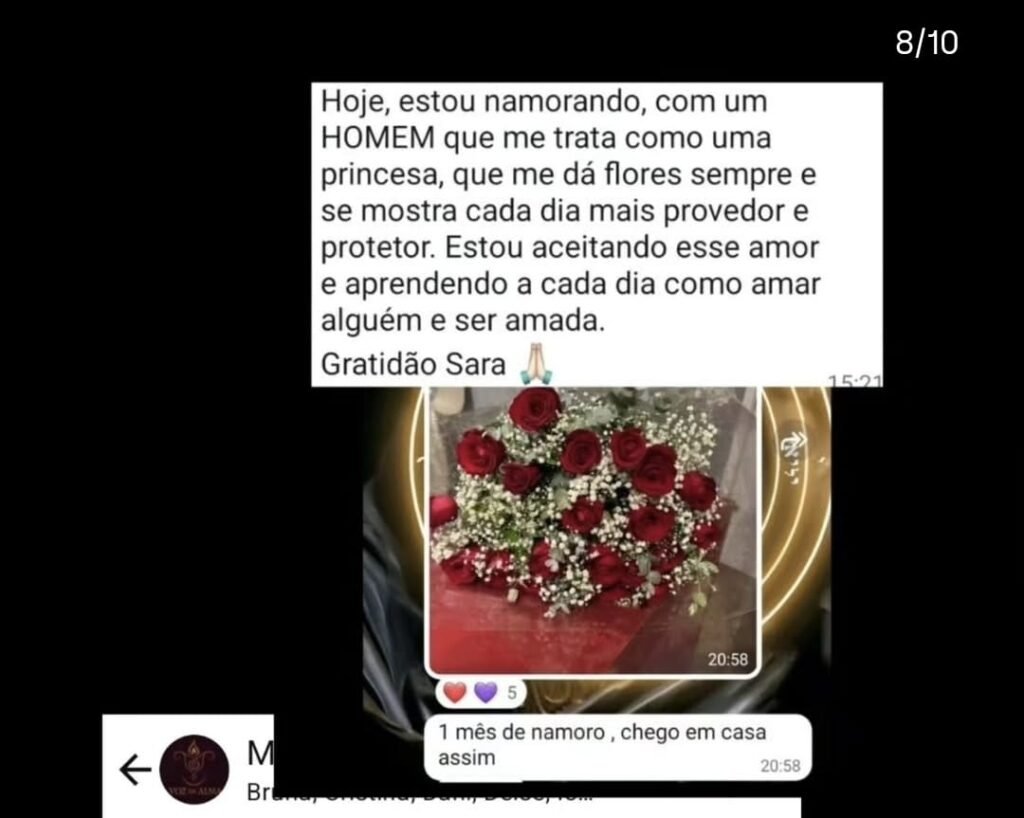Image resolution: width=1024 pixels, height=818 pixels.
Task: Tap the 8/10 slide counter
Action: [x=926, y=43]
